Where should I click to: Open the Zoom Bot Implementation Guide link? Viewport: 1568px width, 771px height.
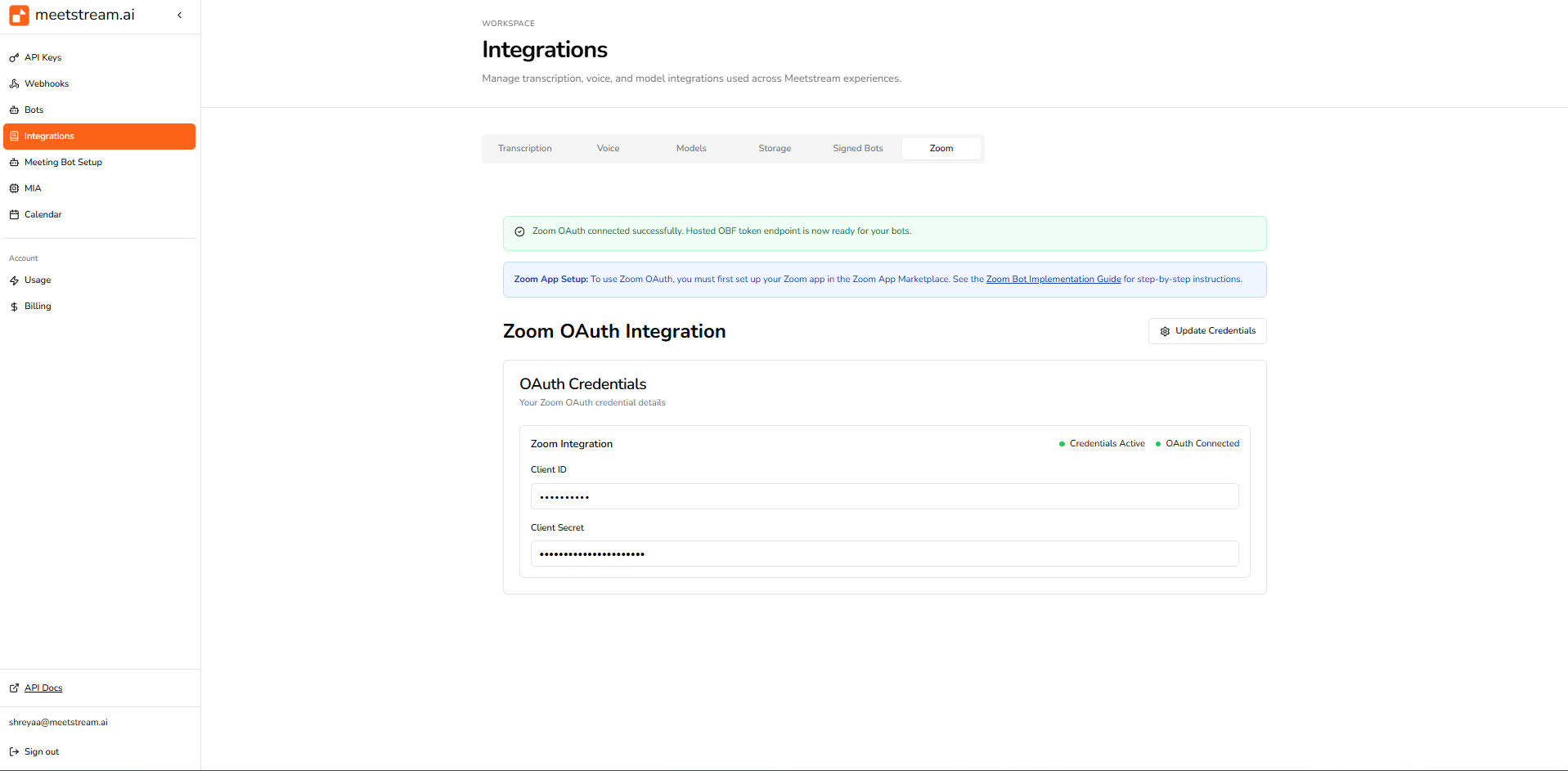click(x=1054, y=280)
